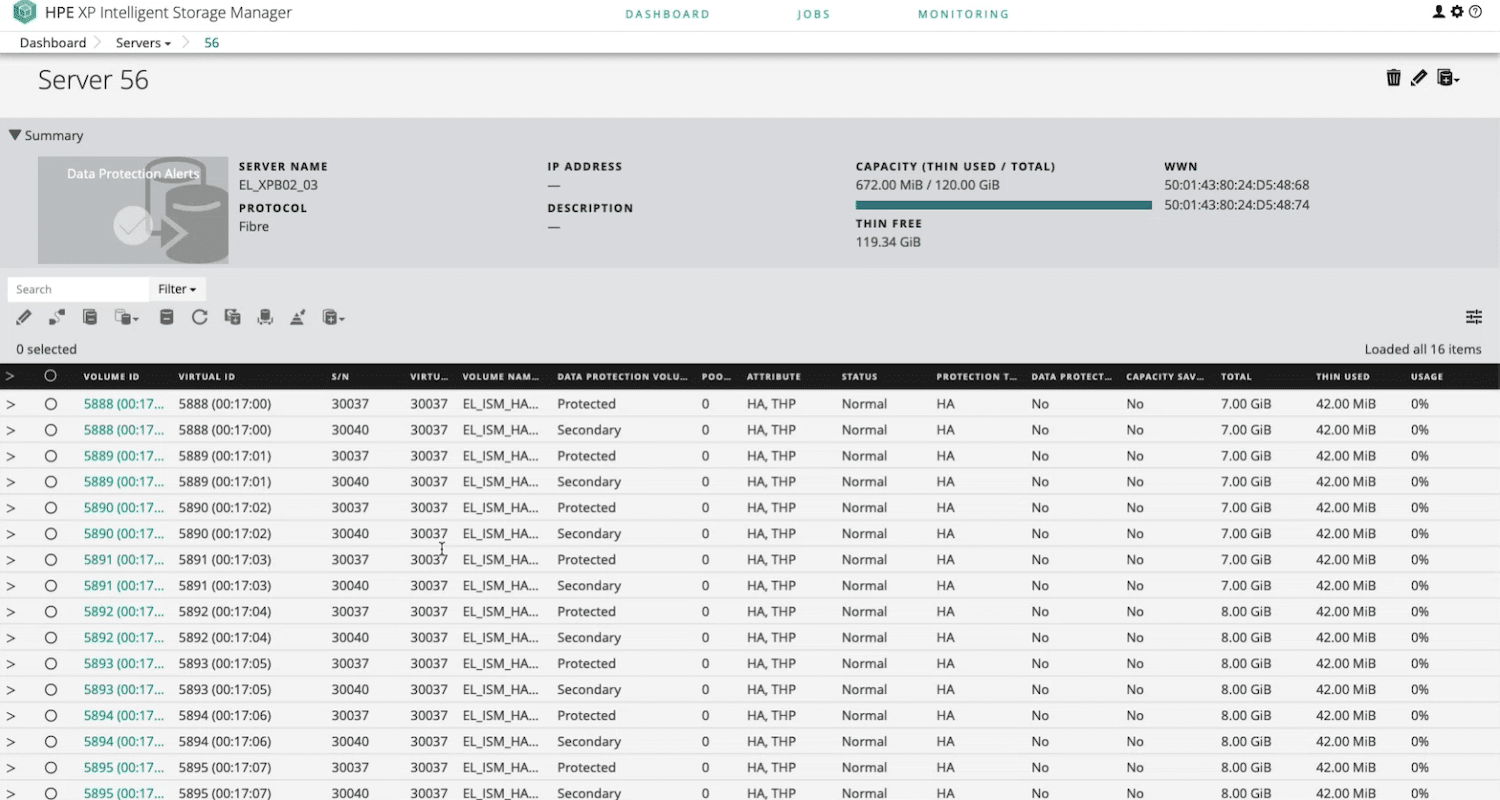The height and width of the screenshot is (800, 1500).
Task: Open the settings gear icon
Action: click(1457, 12)
